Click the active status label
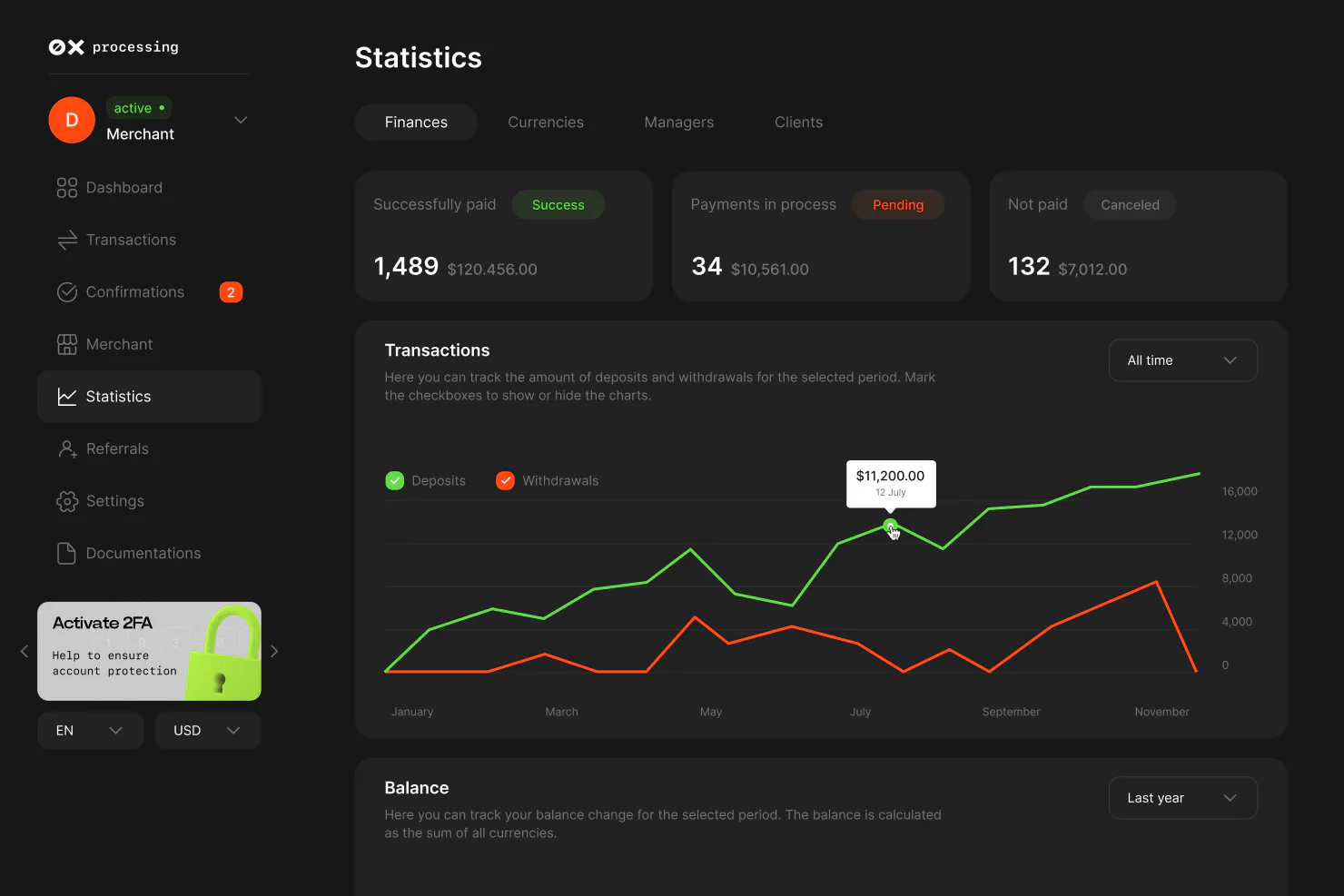 pos(139,108)
